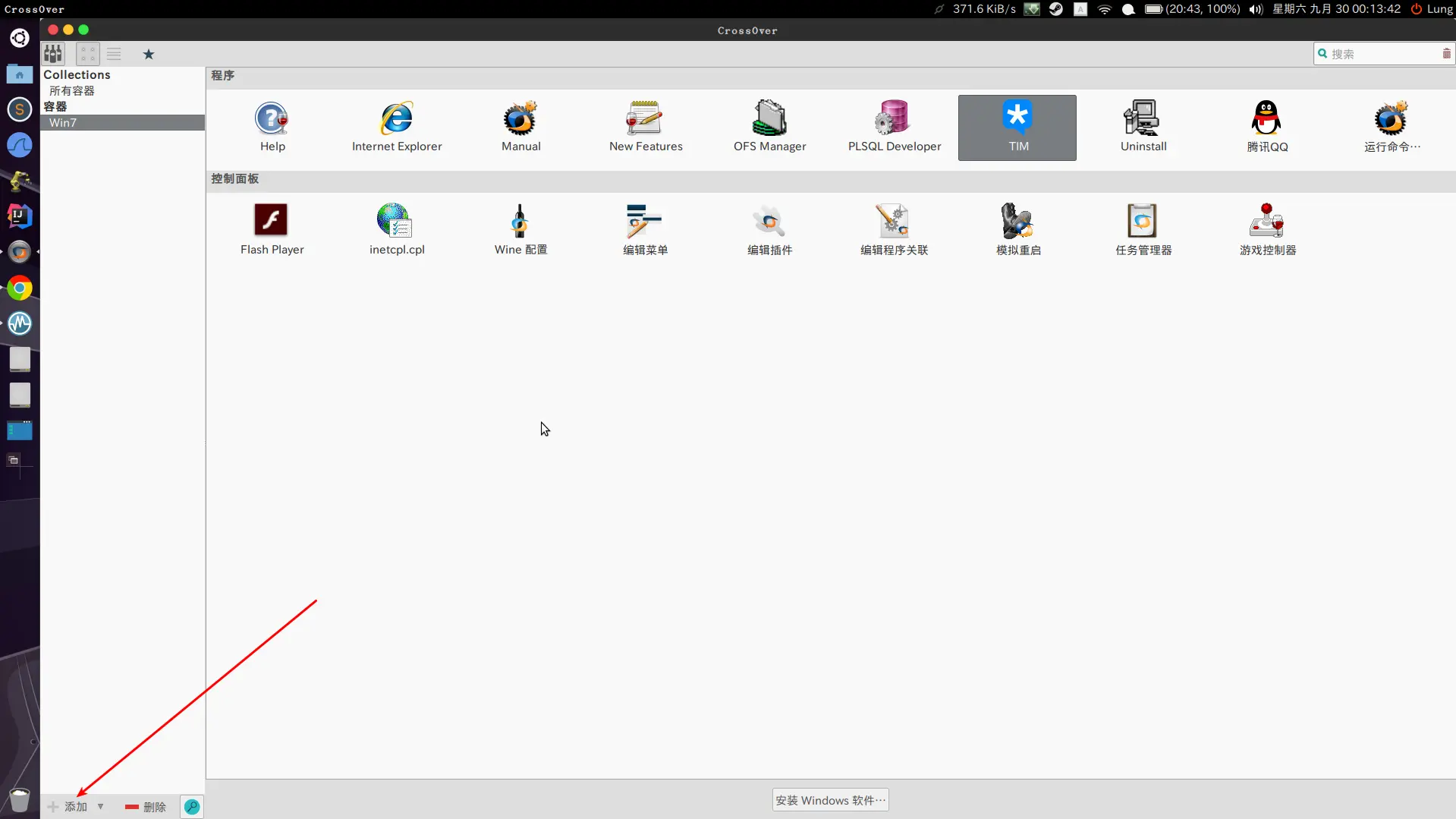Open 编辑插件 control panel item
1456x819 pixels.
(769, 230)
